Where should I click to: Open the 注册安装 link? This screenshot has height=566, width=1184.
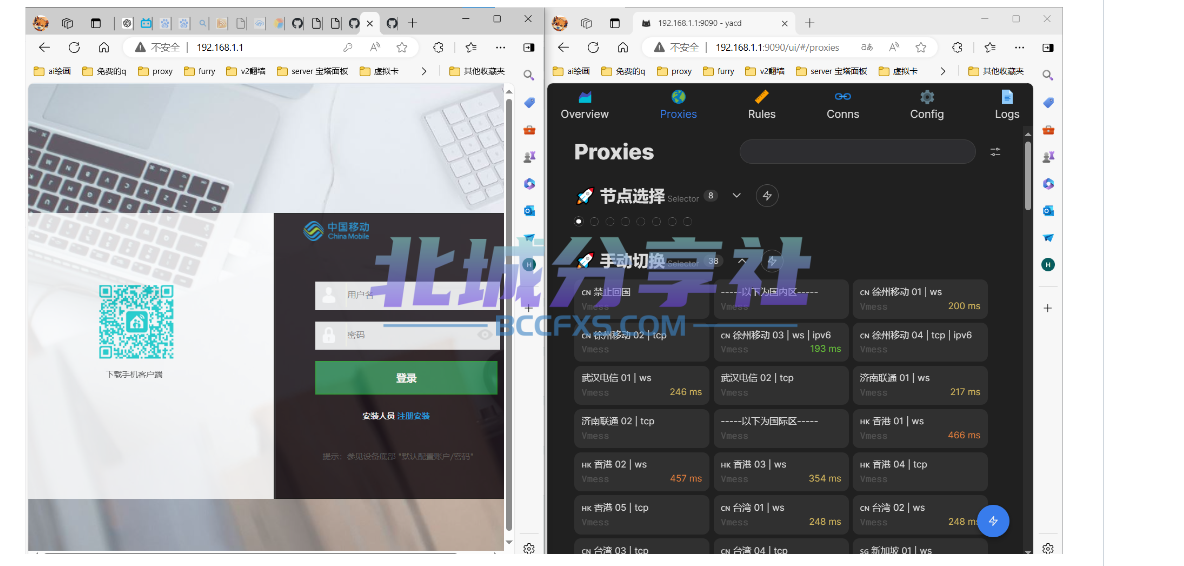(x=414, y=416)
